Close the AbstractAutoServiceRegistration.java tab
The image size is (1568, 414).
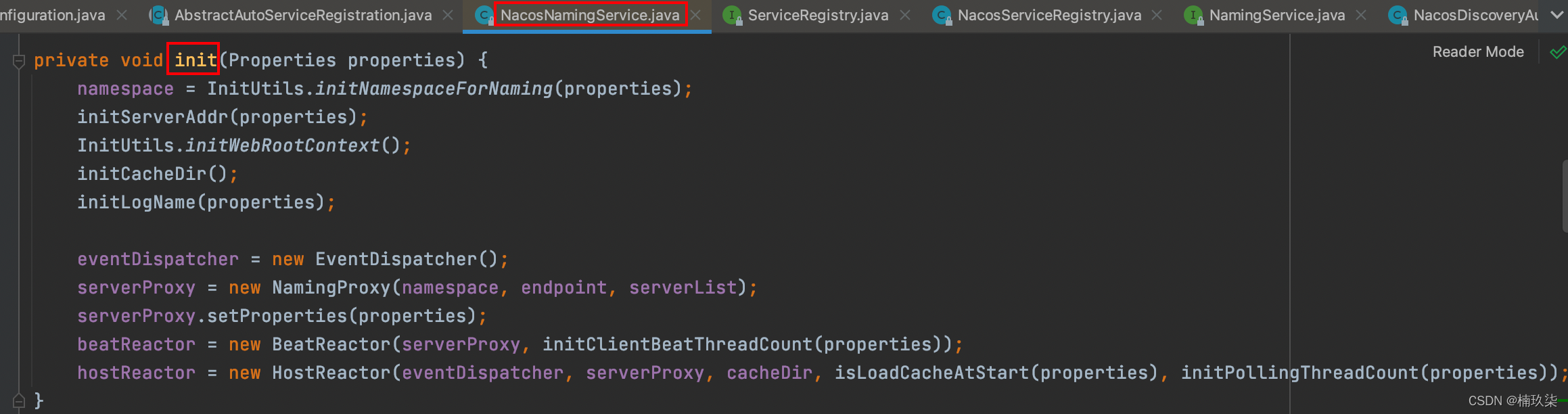(x=448, y=15)
